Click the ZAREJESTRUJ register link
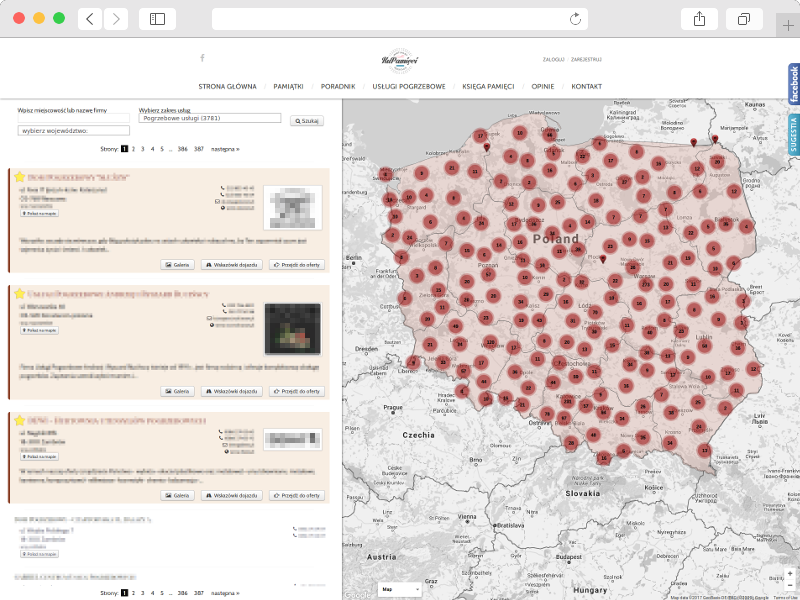The image size is (800, 600). pos(586,60)
